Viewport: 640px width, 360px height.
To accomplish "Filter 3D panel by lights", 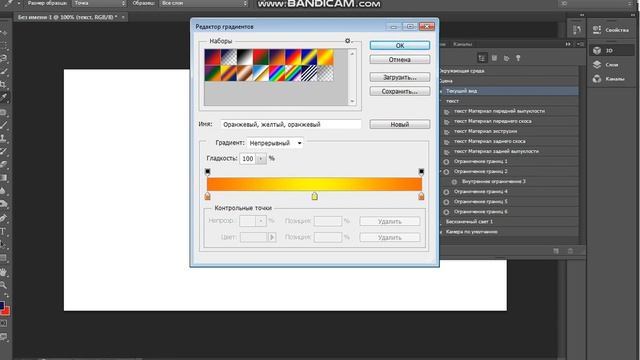I will 518,58.
